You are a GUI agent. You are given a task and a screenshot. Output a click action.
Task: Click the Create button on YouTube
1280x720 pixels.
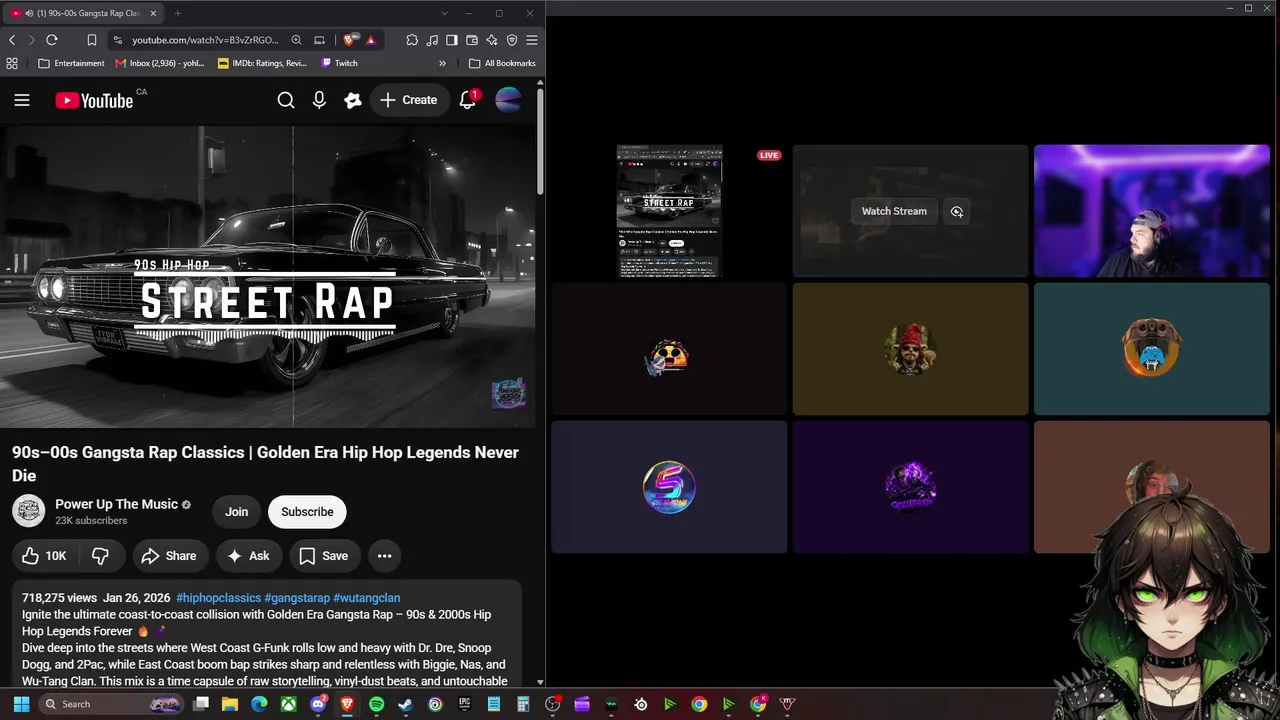point(408,100)
